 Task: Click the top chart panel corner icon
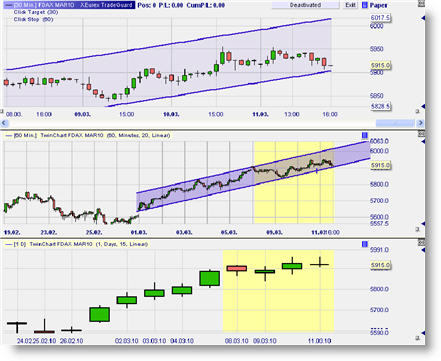(x=421, y=4)
